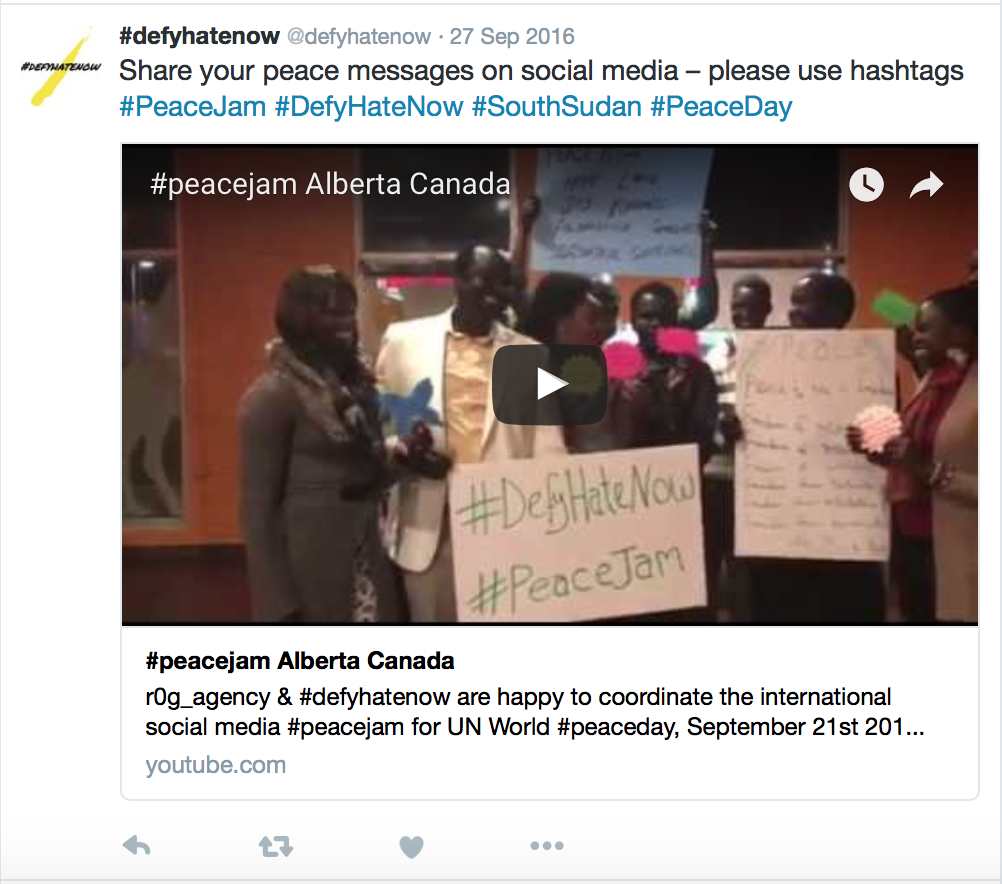Click the Watch Later clock icon
The height and width of the screenshot is (884, 1002).
tap(866, 185)
